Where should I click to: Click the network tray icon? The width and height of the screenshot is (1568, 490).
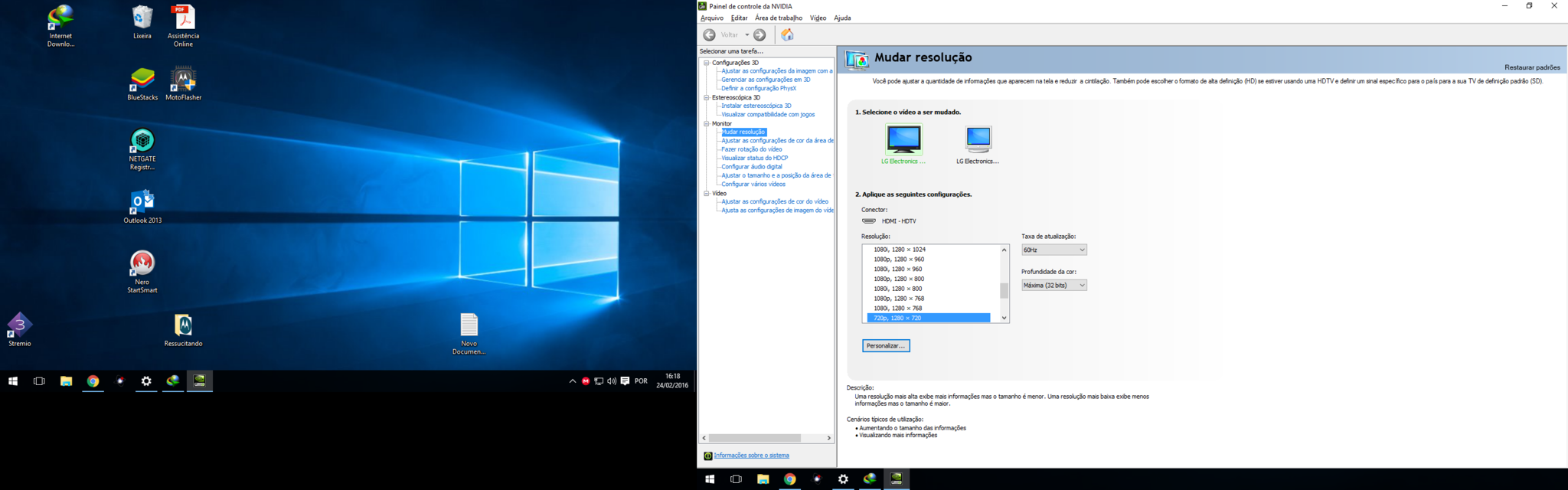tap(599, 381)
